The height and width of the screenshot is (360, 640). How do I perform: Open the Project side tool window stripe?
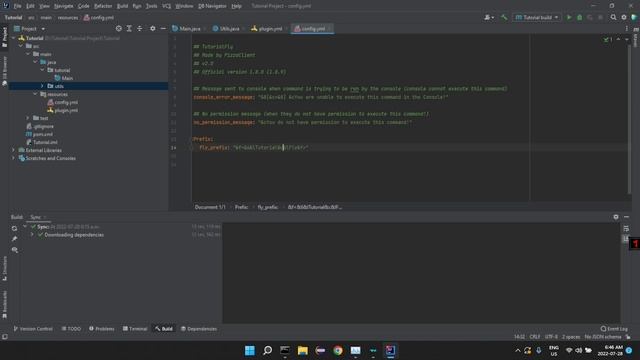click(x=4, y=37)
